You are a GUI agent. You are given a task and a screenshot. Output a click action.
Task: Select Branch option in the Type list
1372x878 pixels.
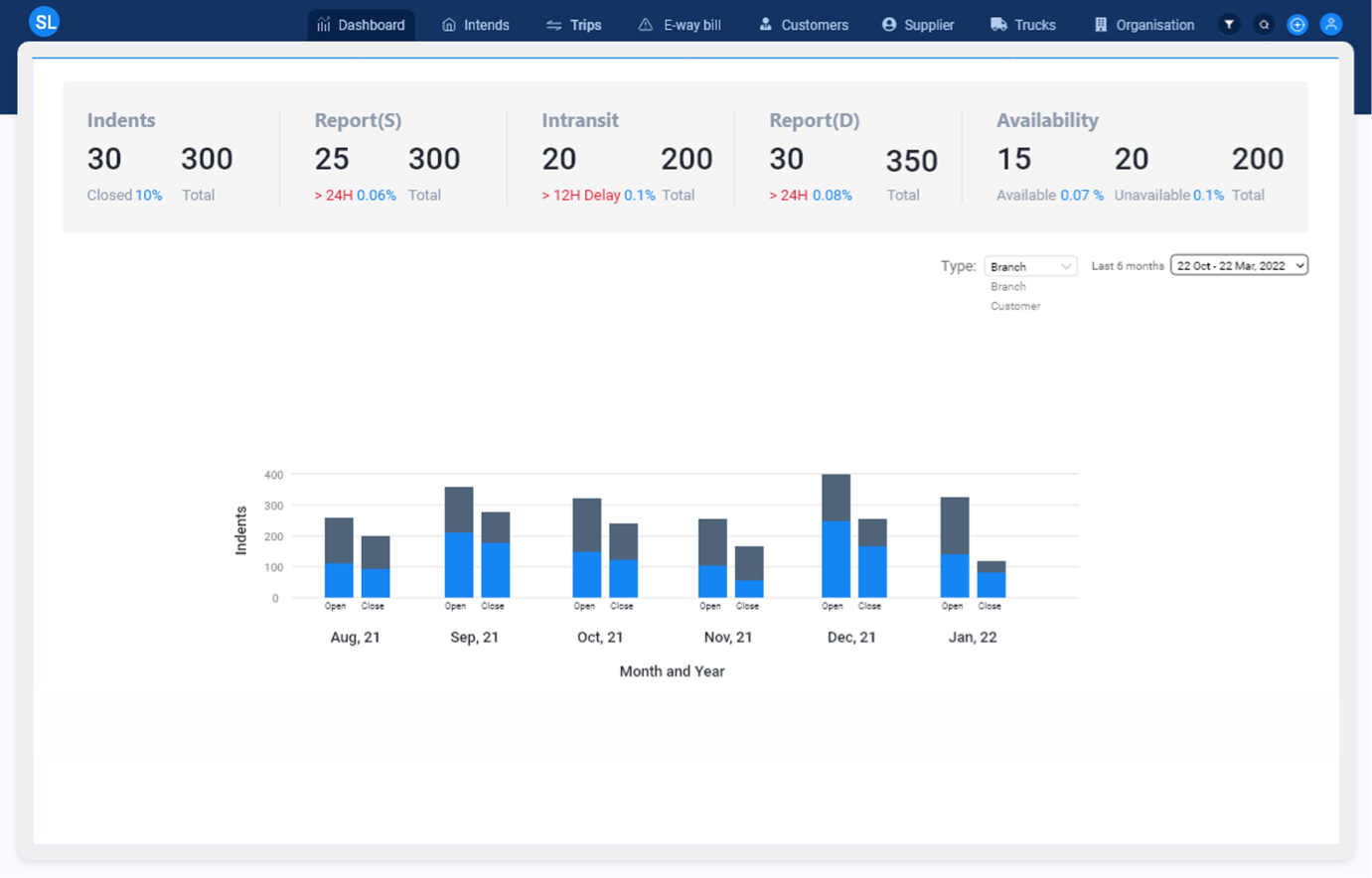click(x=1008, y=287)
